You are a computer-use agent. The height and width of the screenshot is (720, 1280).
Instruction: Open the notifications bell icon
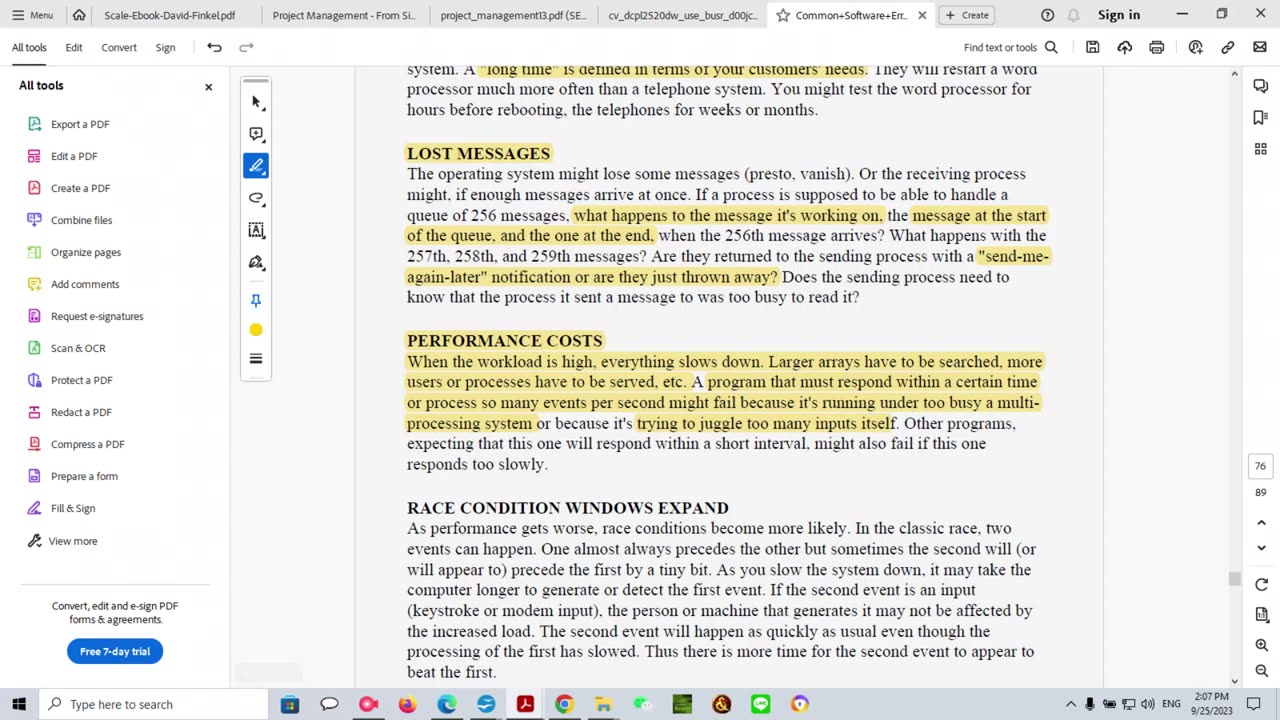[1073, 15]
